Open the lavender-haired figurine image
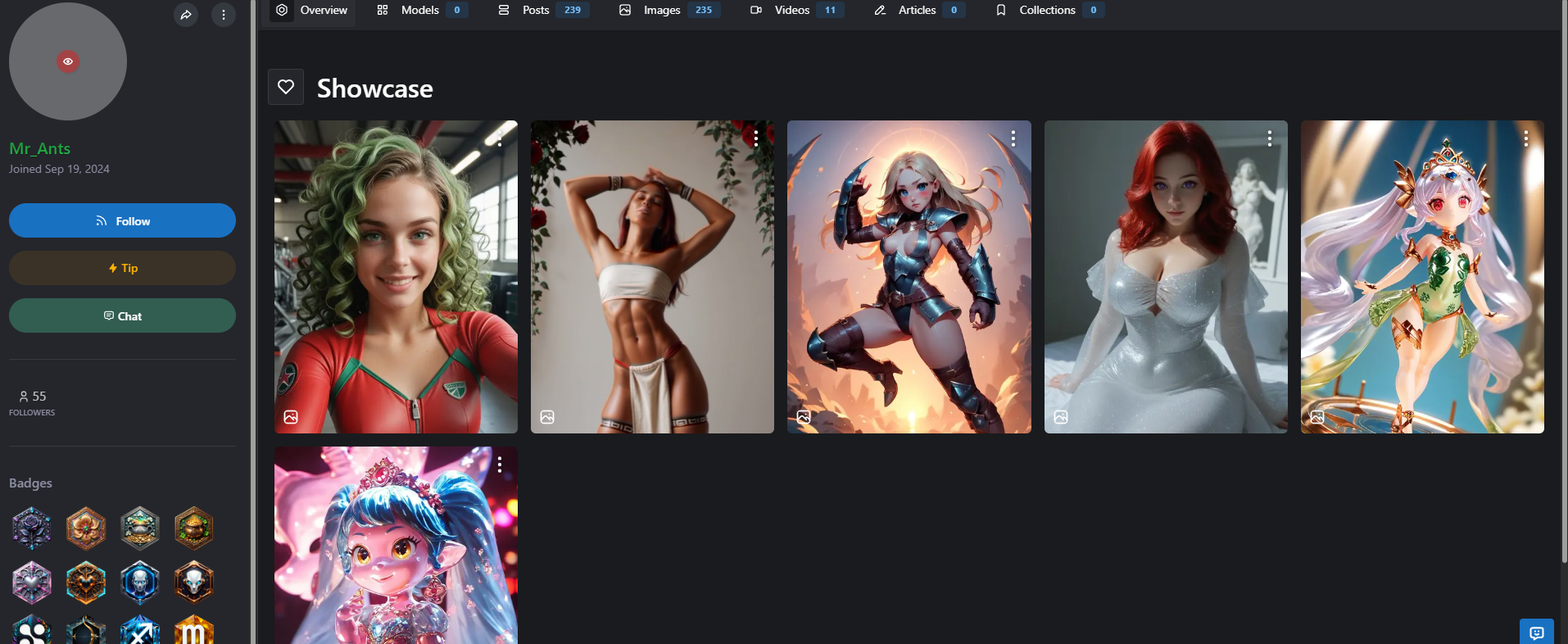The height and width of the screenshot is (644, 1568). point(1422,277)
